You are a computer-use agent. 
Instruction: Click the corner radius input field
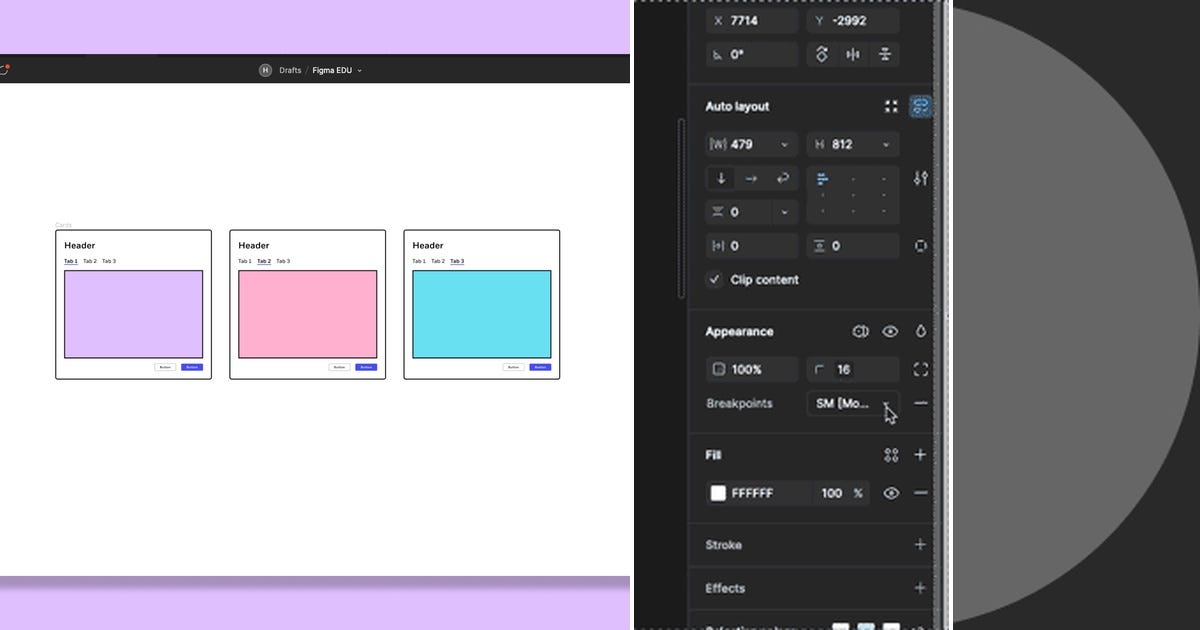click(855, 369)
